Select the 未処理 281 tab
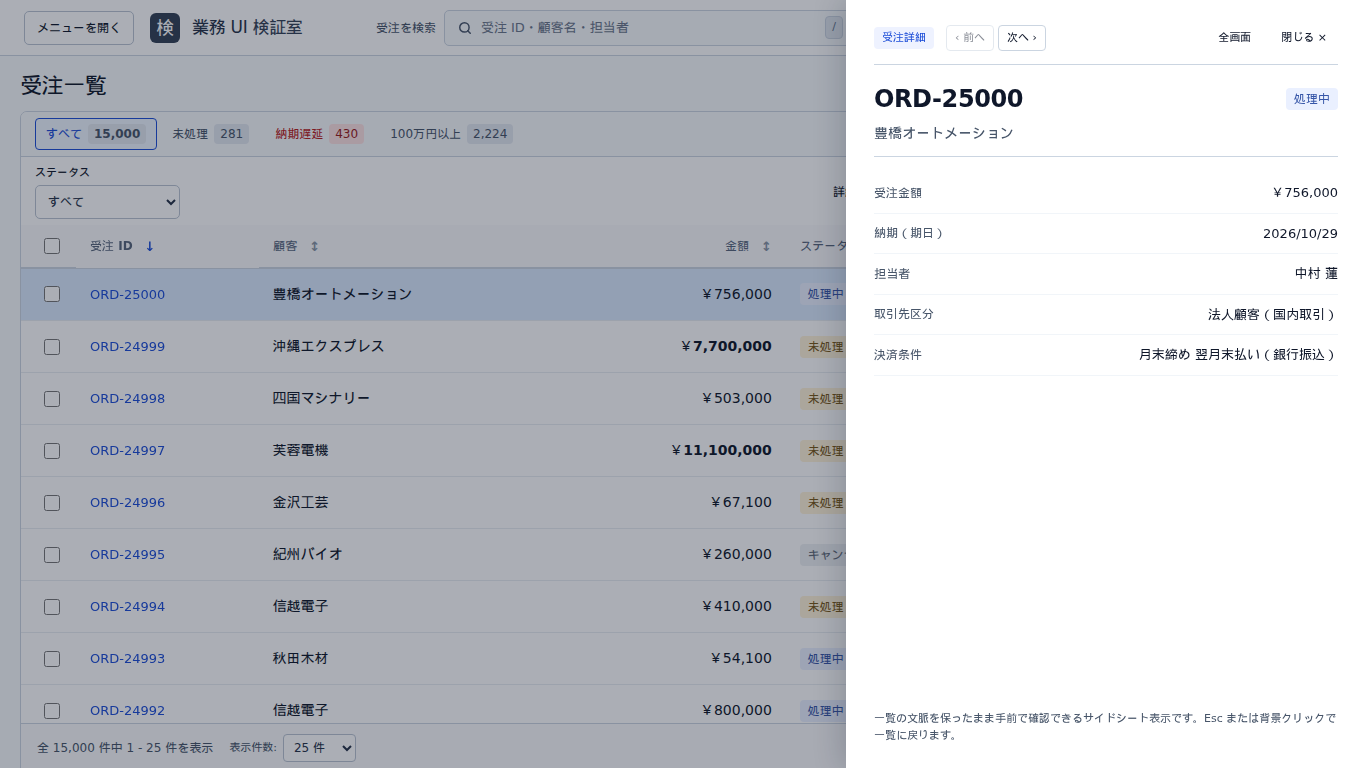Viewport: 1366px width, 768px height. pyautogui.click(x=210, y=134)
